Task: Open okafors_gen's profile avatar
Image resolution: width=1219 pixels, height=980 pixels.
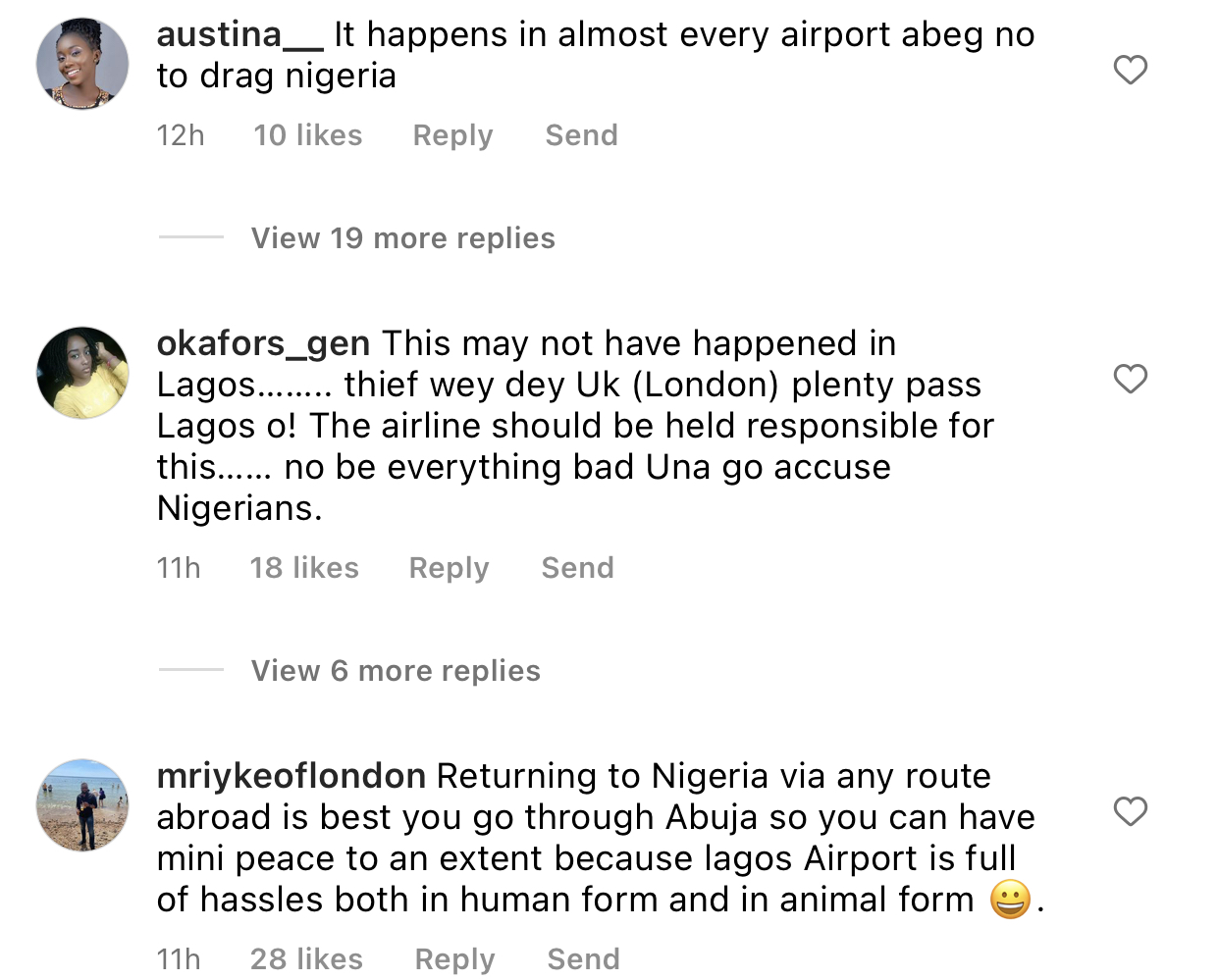Action: tap(82, 373)
